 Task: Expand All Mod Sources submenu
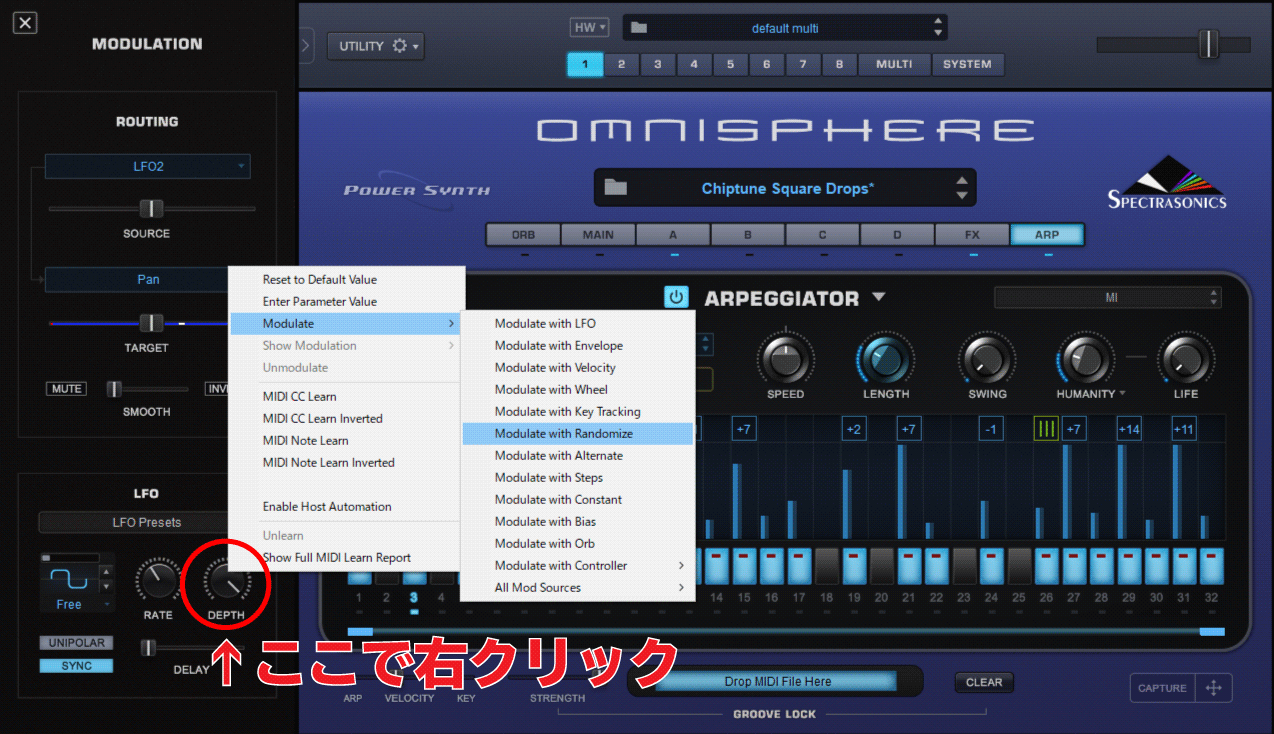577,587
